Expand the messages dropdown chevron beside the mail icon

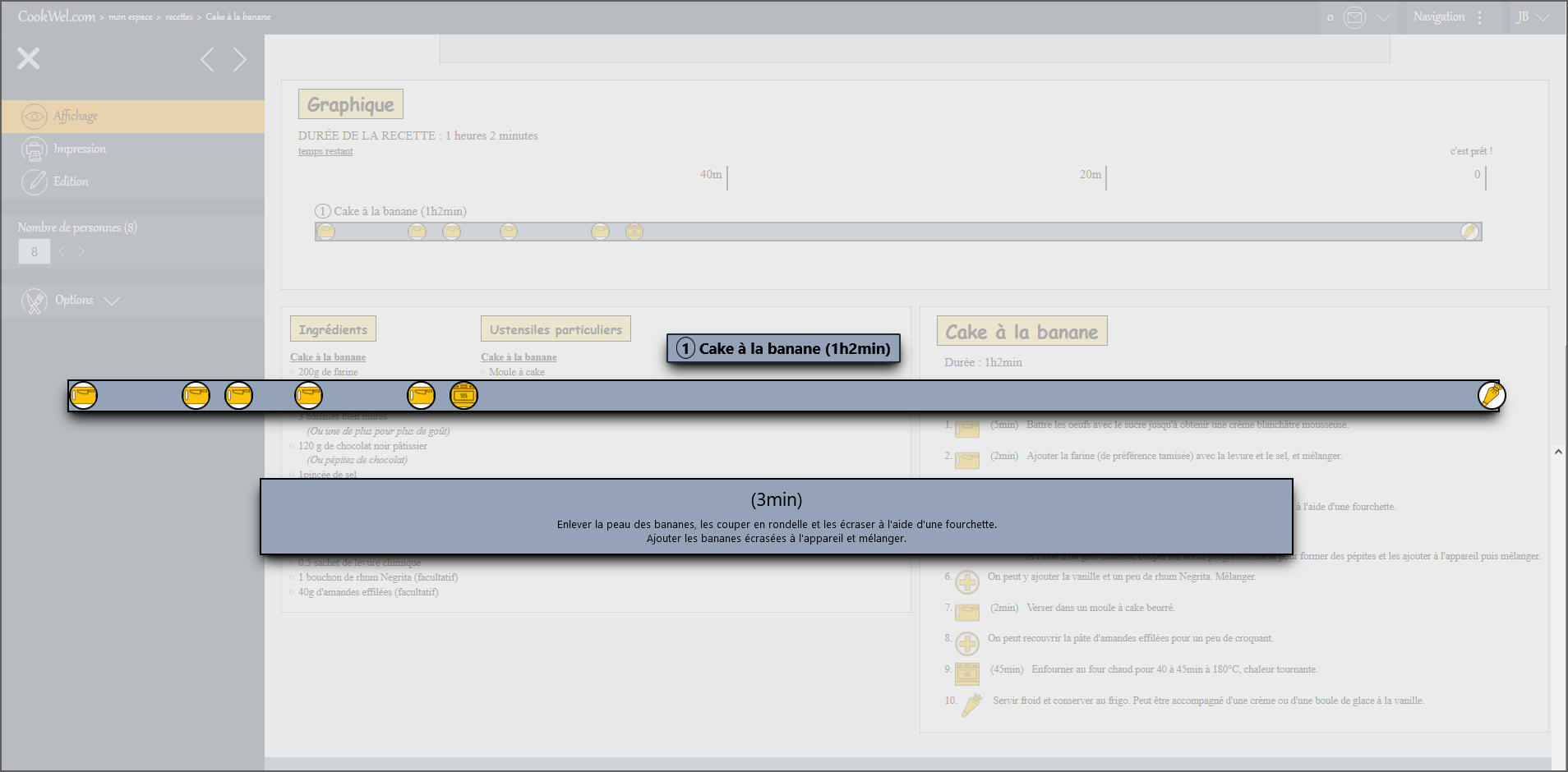(1384, 17)
